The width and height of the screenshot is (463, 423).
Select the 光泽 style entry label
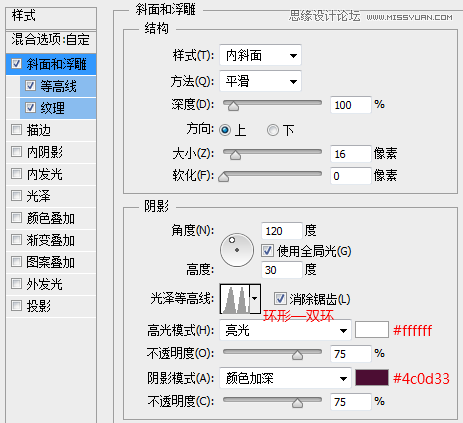click(x=38, y=196)
